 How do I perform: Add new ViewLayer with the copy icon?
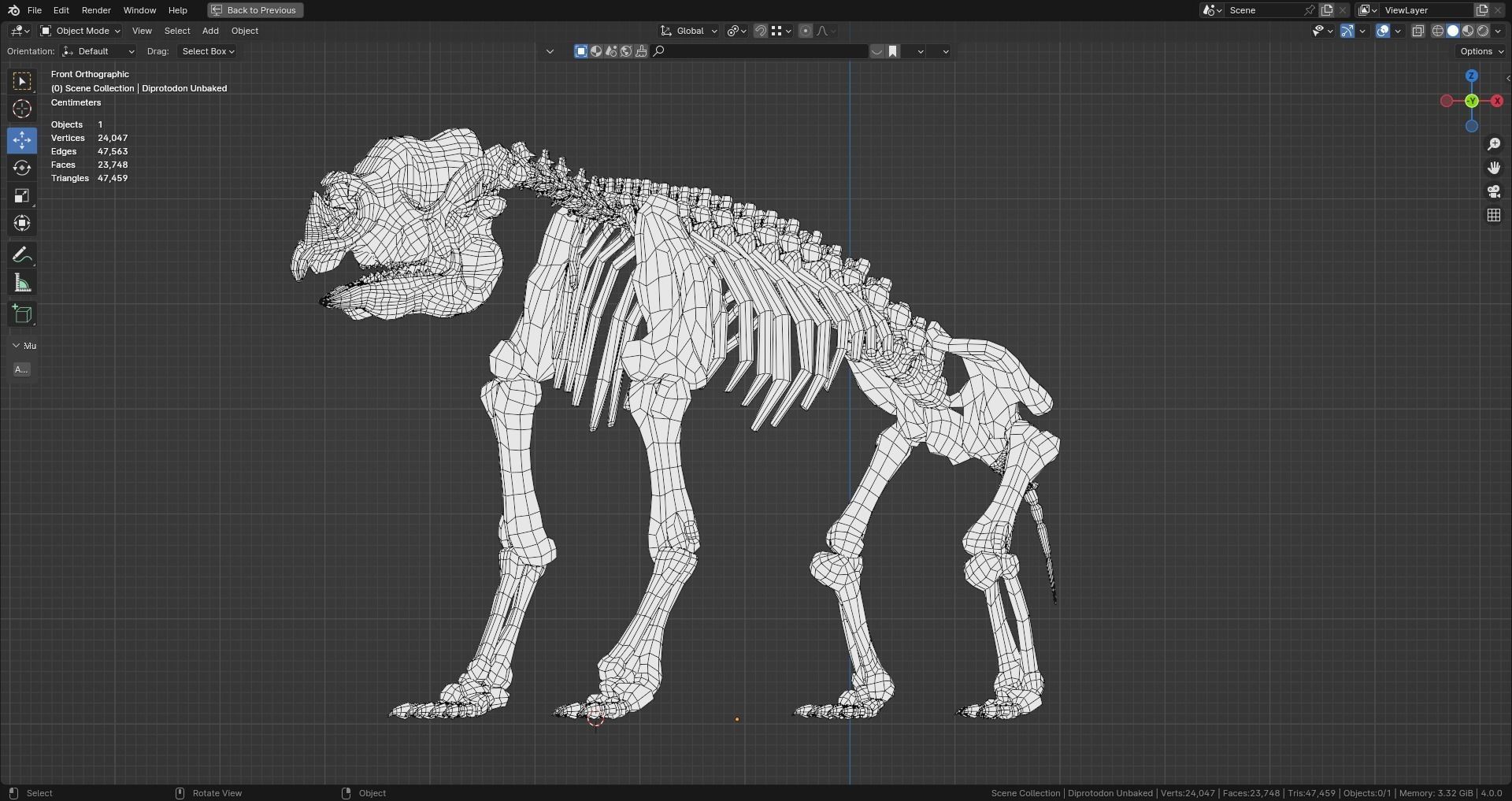1481,10
